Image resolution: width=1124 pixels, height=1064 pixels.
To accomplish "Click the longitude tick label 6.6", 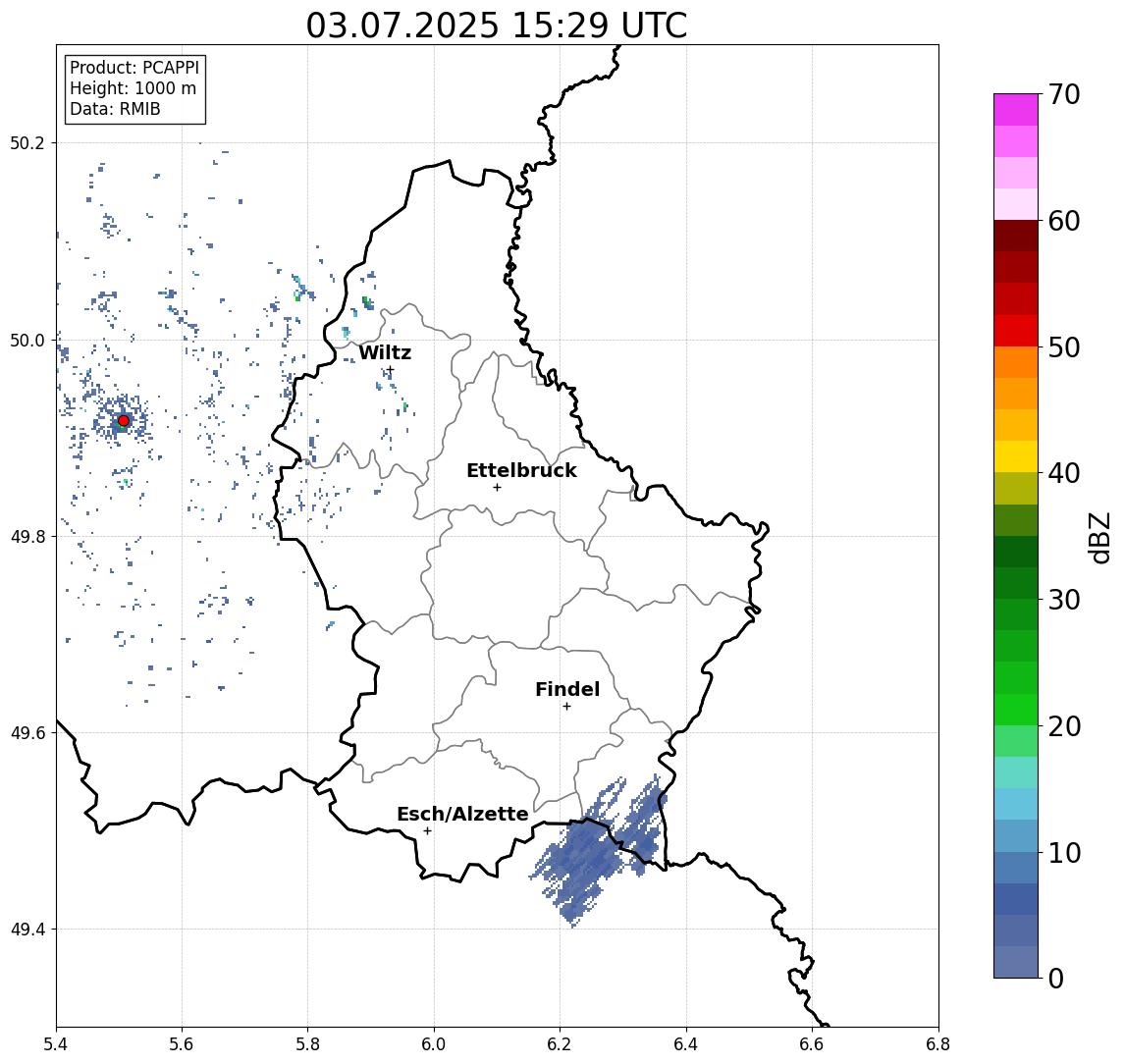I will 812,1044.
